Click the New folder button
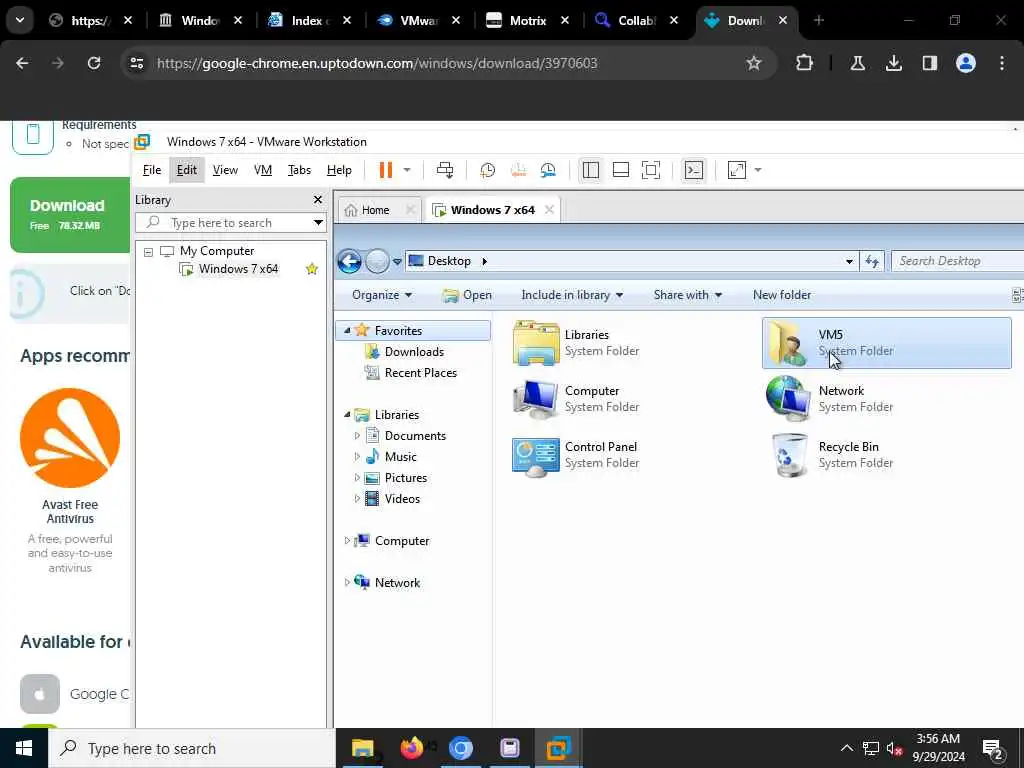1024x768 pixels. (782, 295)
